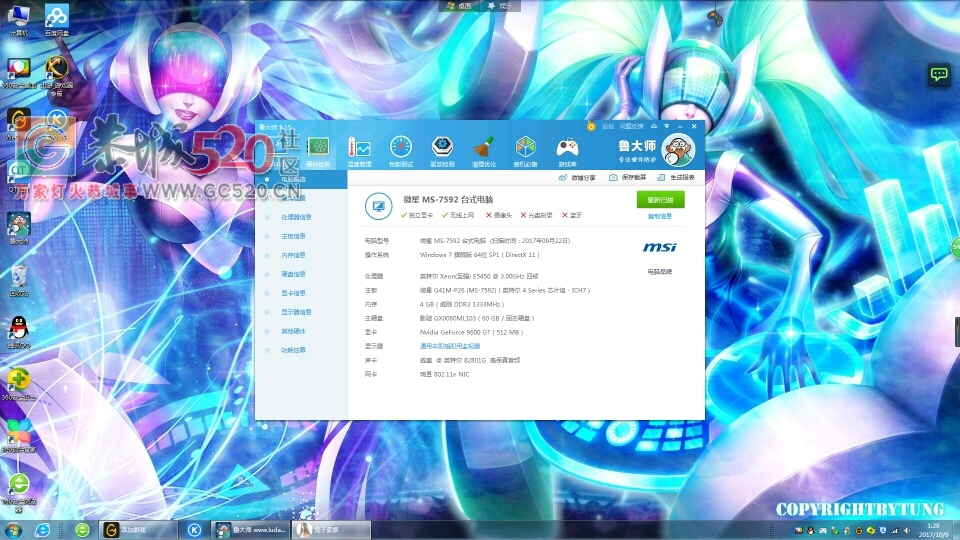Image resolution: width=960 pixels, height=540 pixels.
Task: Select 处理器信息 in the sidebar
Action: pyautogui.click(x=296, y=217)
